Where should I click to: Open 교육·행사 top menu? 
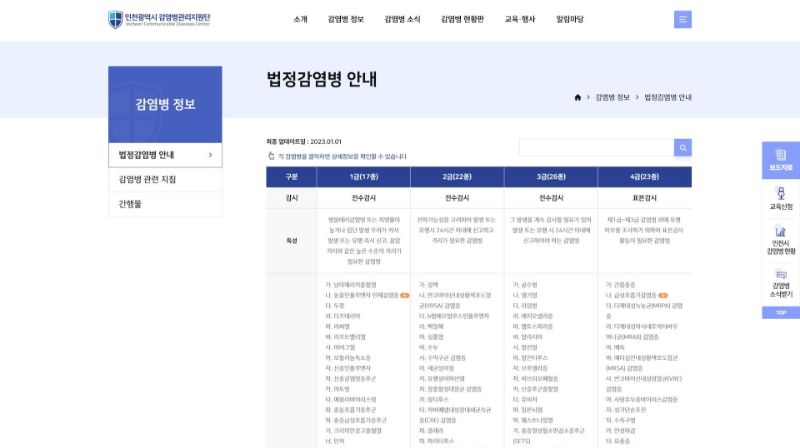click(519, 19)
